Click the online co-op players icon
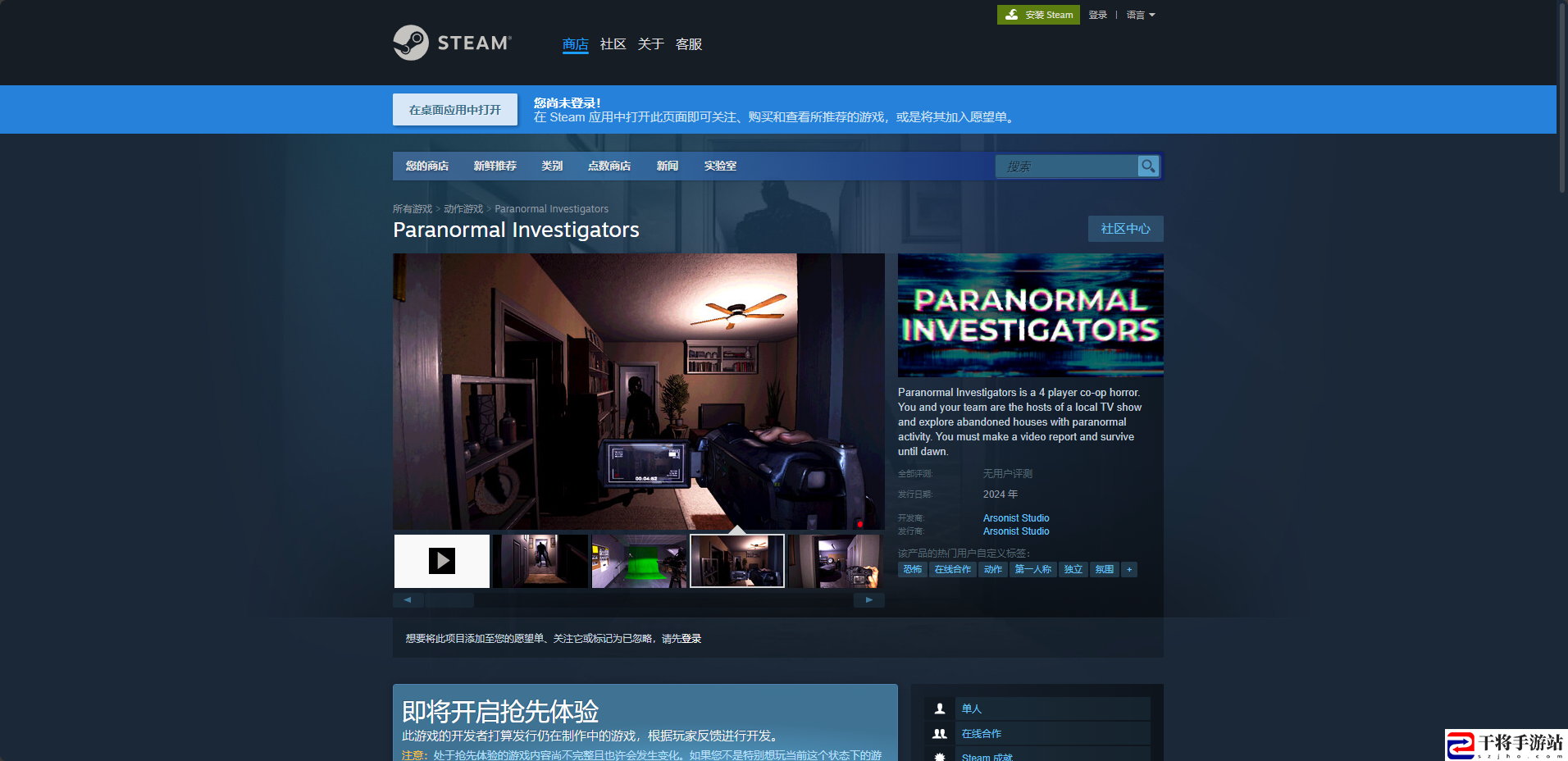The image size is (1568, 761). pyautogui.click(x=940, y=734)
